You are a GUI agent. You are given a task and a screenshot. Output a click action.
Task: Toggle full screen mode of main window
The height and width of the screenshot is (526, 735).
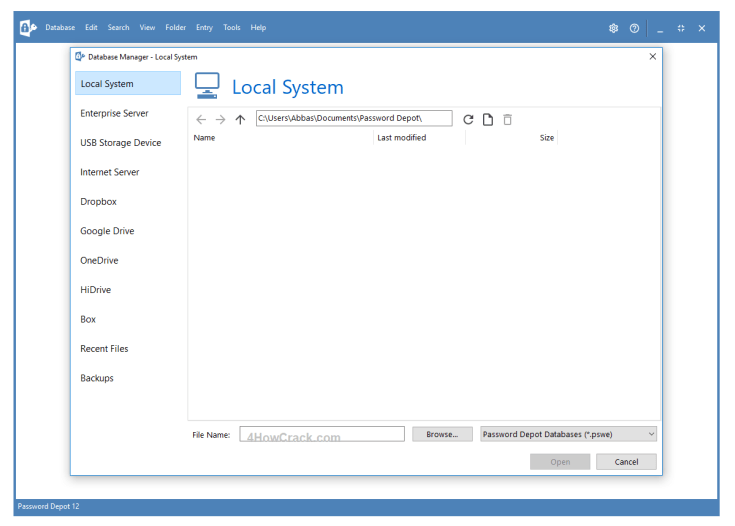(x=681, y=28)
